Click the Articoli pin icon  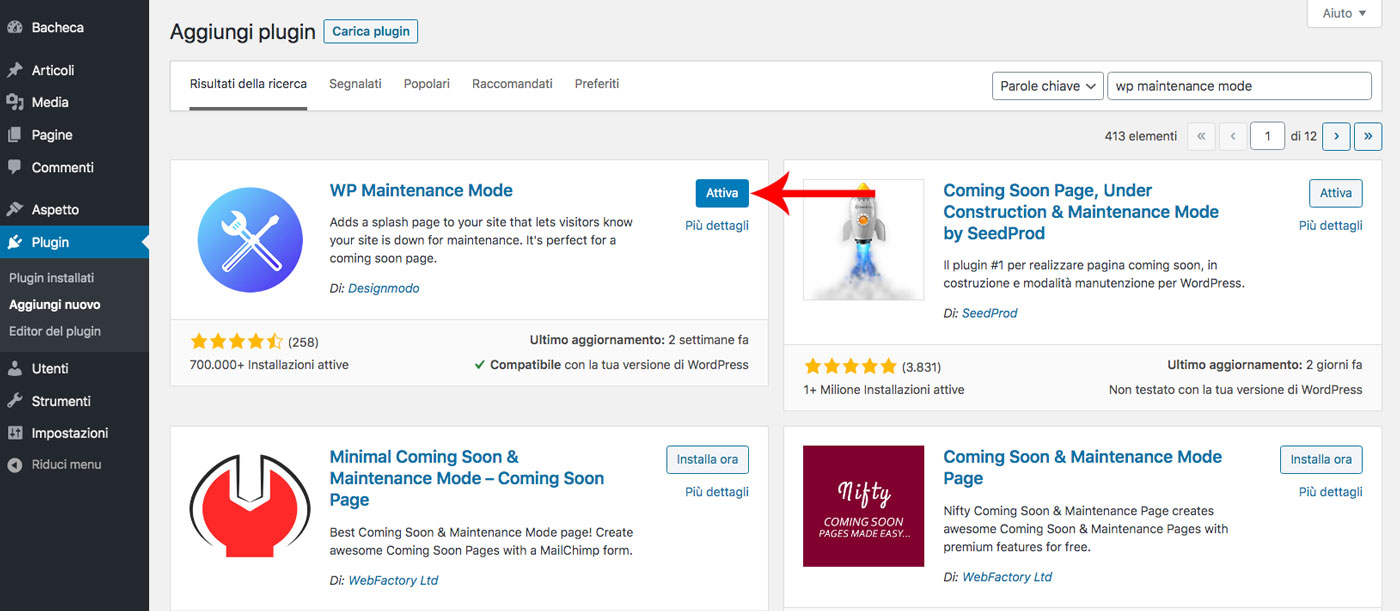pos(15,71)
